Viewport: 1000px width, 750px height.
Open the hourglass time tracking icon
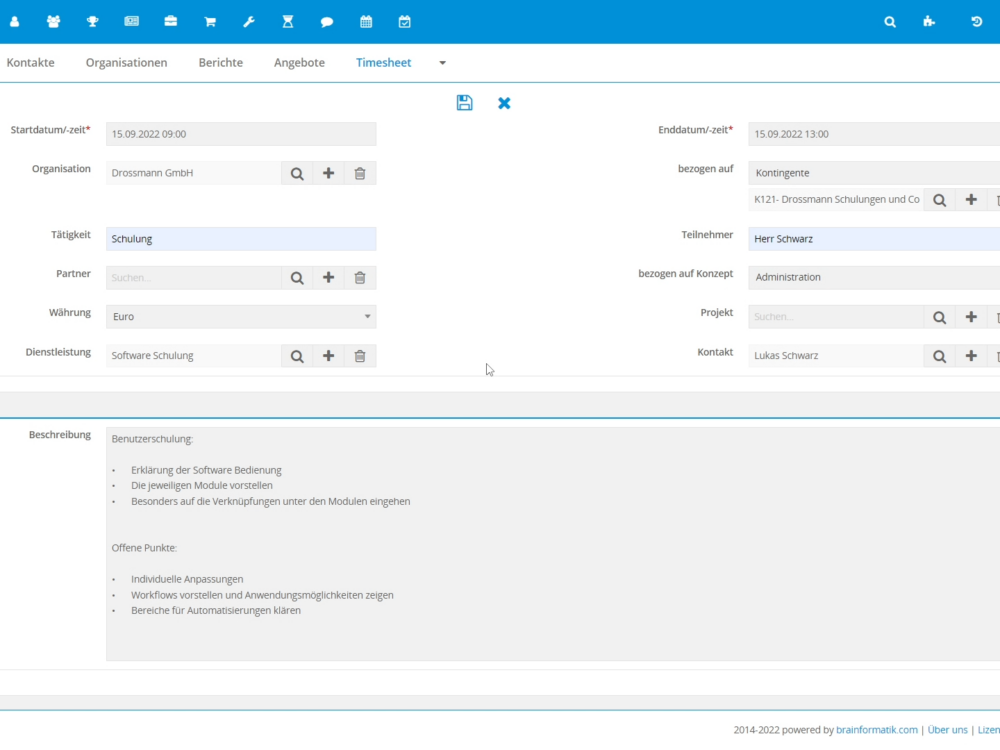(x=288, y=21)
